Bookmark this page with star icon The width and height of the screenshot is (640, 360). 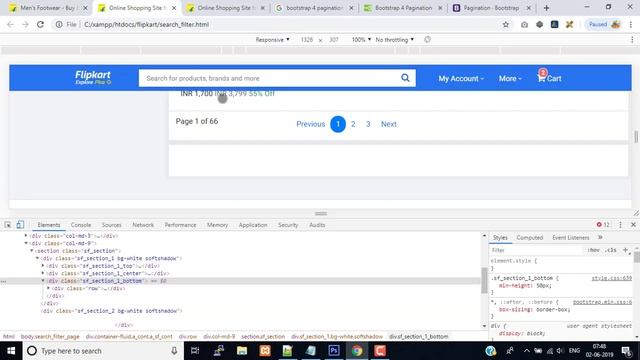506,24
